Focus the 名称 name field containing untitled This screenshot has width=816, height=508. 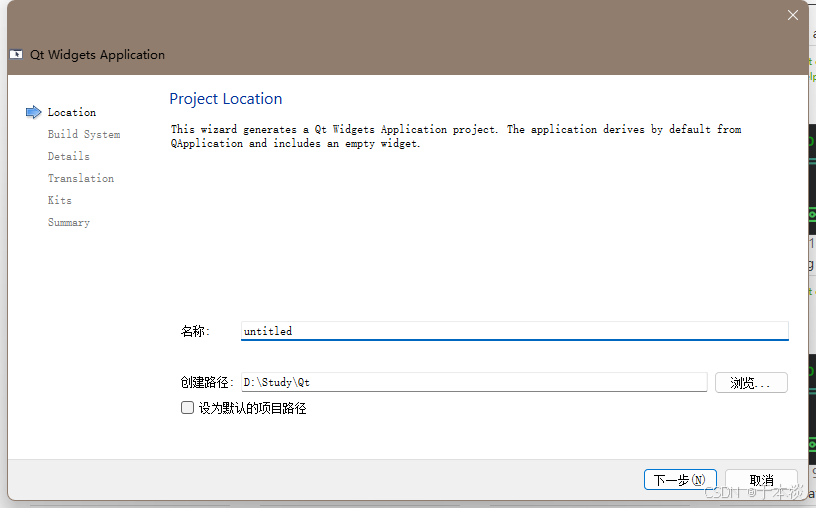(515, 331)
